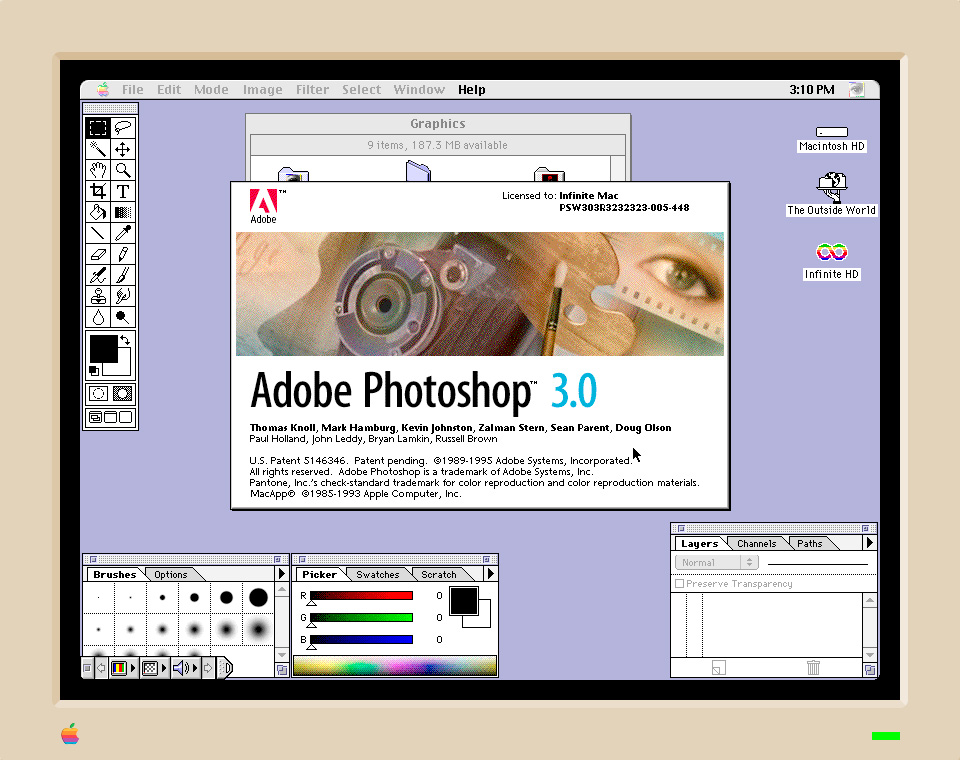Switch to the Channels tab
960x760 pixels.
756,543
